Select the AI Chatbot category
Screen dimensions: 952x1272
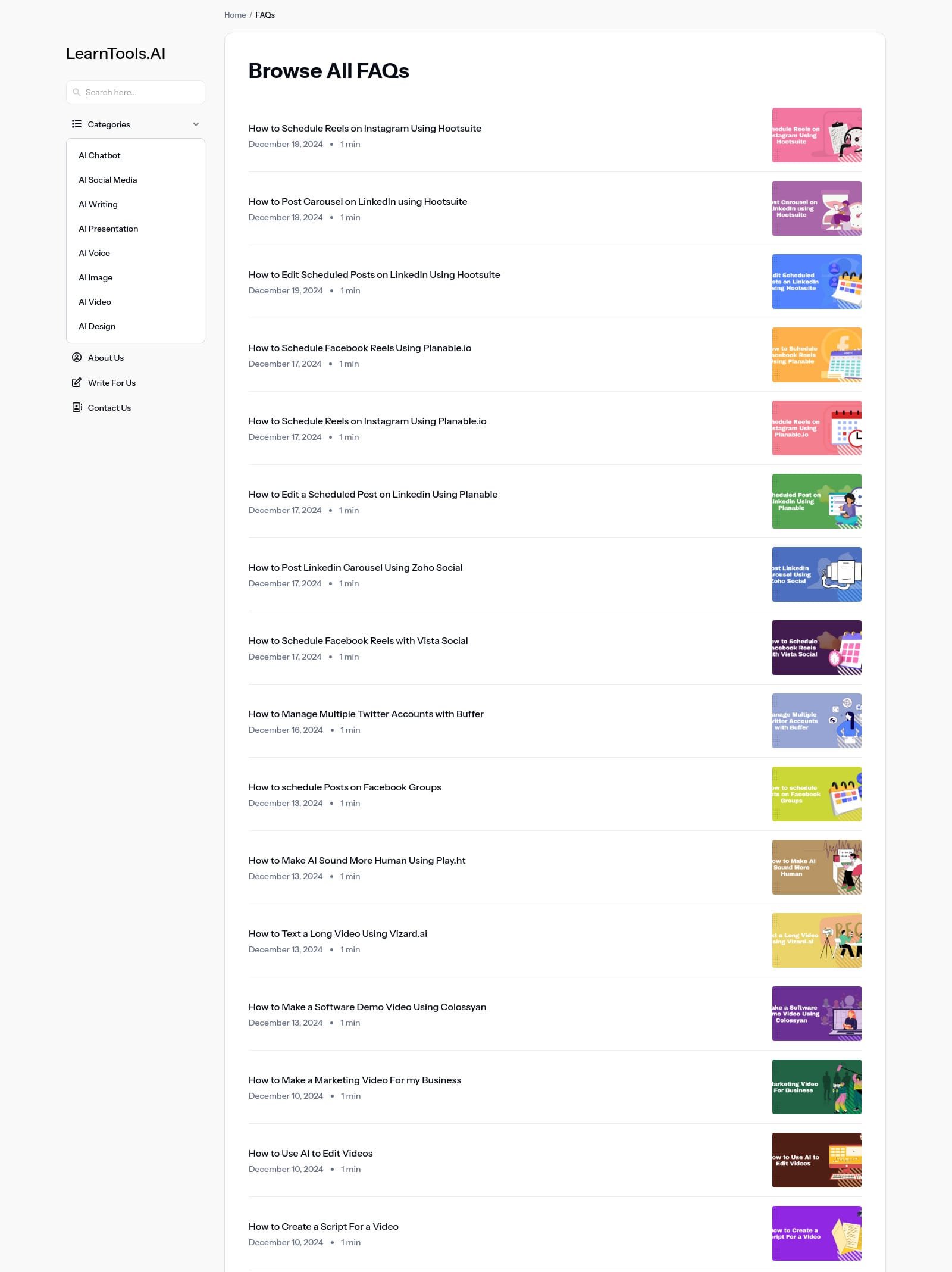(99, 155)
